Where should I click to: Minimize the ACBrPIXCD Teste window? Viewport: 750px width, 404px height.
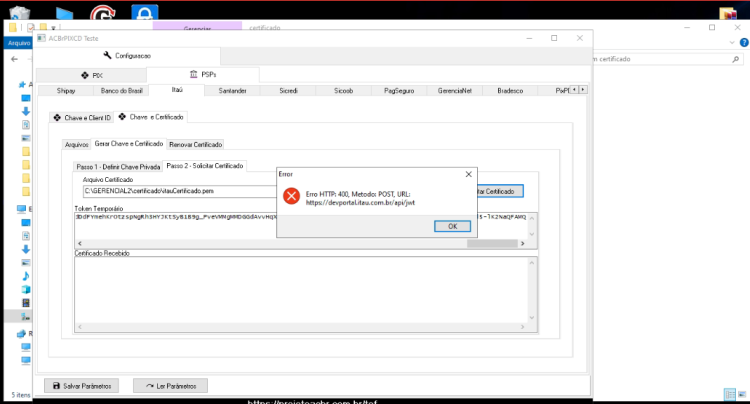click(529, 38)
